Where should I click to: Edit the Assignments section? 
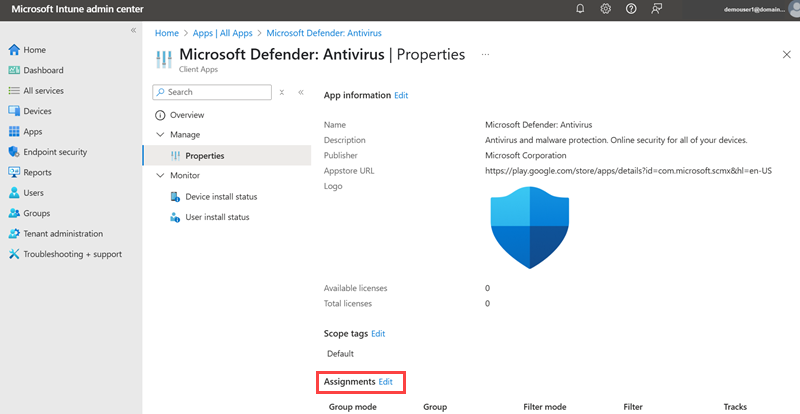click(x=386, y=382)
